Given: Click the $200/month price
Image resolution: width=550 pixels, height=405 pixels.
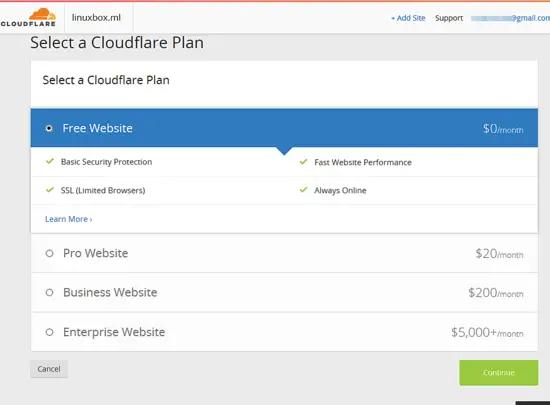Looking at the screenshot, I should [496, 293].
